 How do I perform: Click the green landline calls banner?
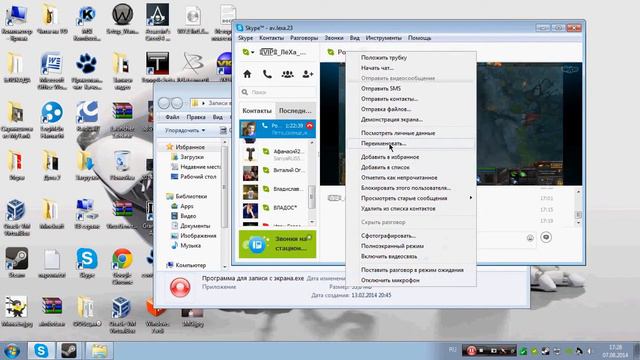pos(278,244)
